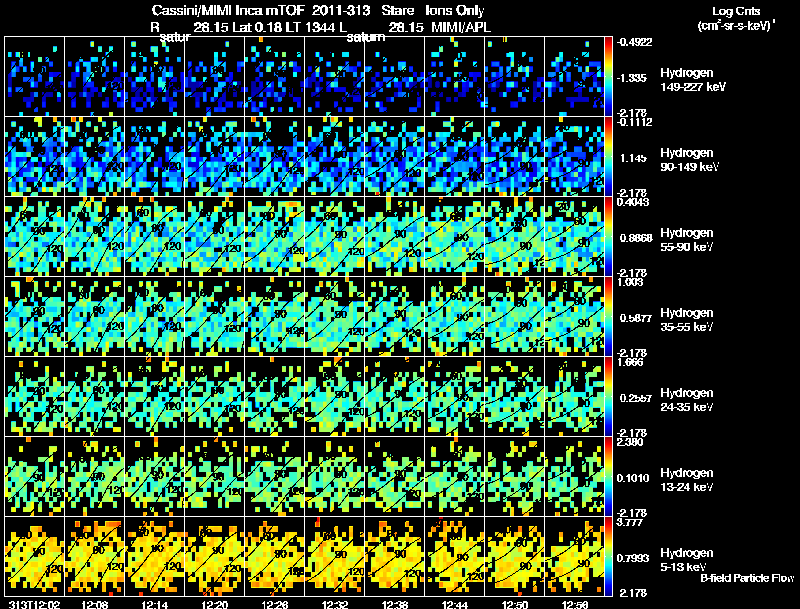Click the 12:26 time axis label
800x609 pixels.
point(274,604)
